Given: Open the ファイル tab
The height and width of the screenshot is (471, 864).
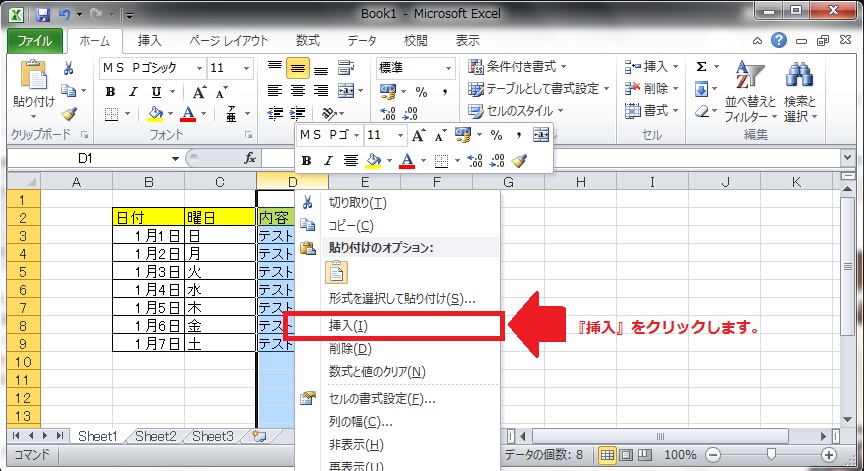Looking at the screenshot, I should [34, 40].
